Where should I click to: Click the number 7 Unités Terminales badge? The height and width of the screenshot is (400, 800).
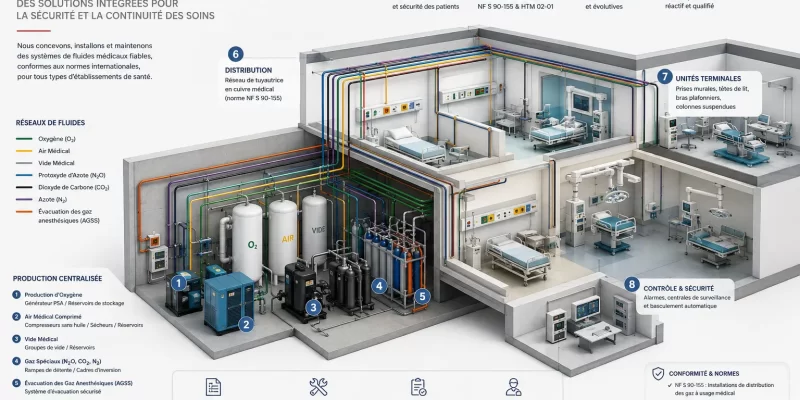664,77
